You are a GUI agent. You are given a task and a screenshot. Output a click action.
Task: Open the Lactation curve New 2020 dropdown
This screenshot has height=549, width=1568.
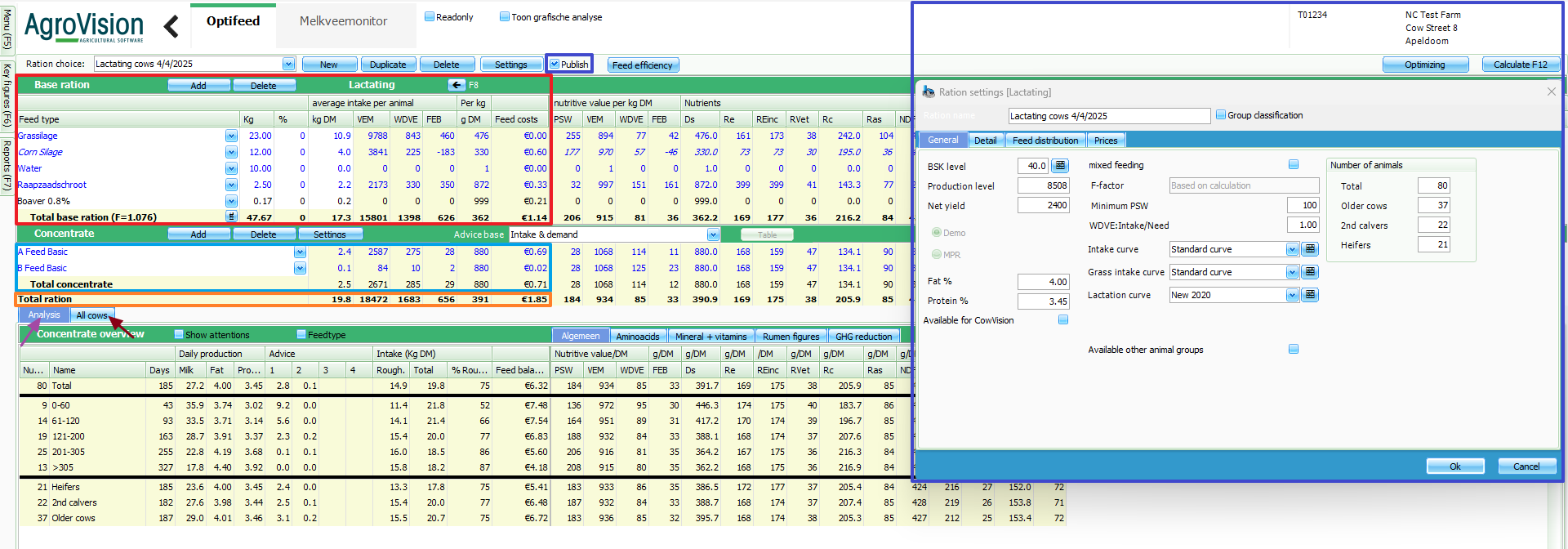coord(1292,295)
